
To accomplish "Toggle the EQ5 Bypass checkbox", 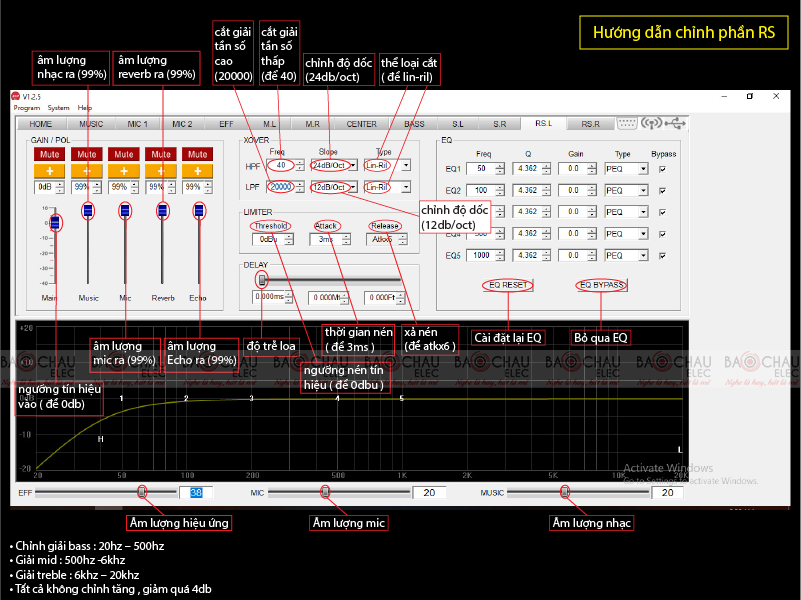I will click(x=663, y=255).
